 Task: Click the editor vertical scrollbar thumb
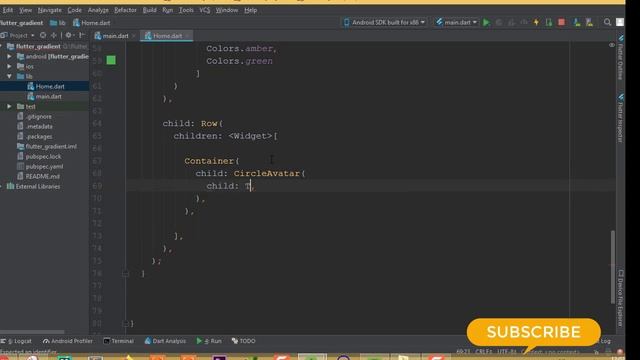(613, 267)
